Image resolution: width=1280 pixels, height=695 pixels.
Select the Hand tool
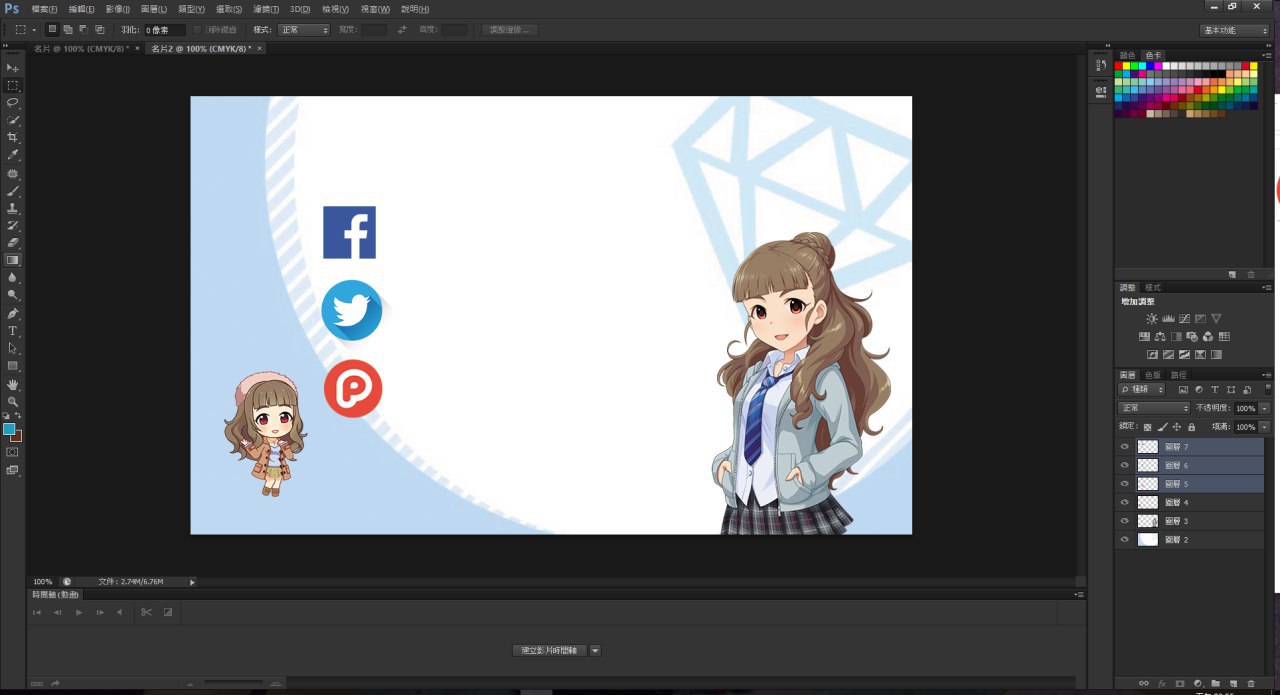click(x=13, y=384)
